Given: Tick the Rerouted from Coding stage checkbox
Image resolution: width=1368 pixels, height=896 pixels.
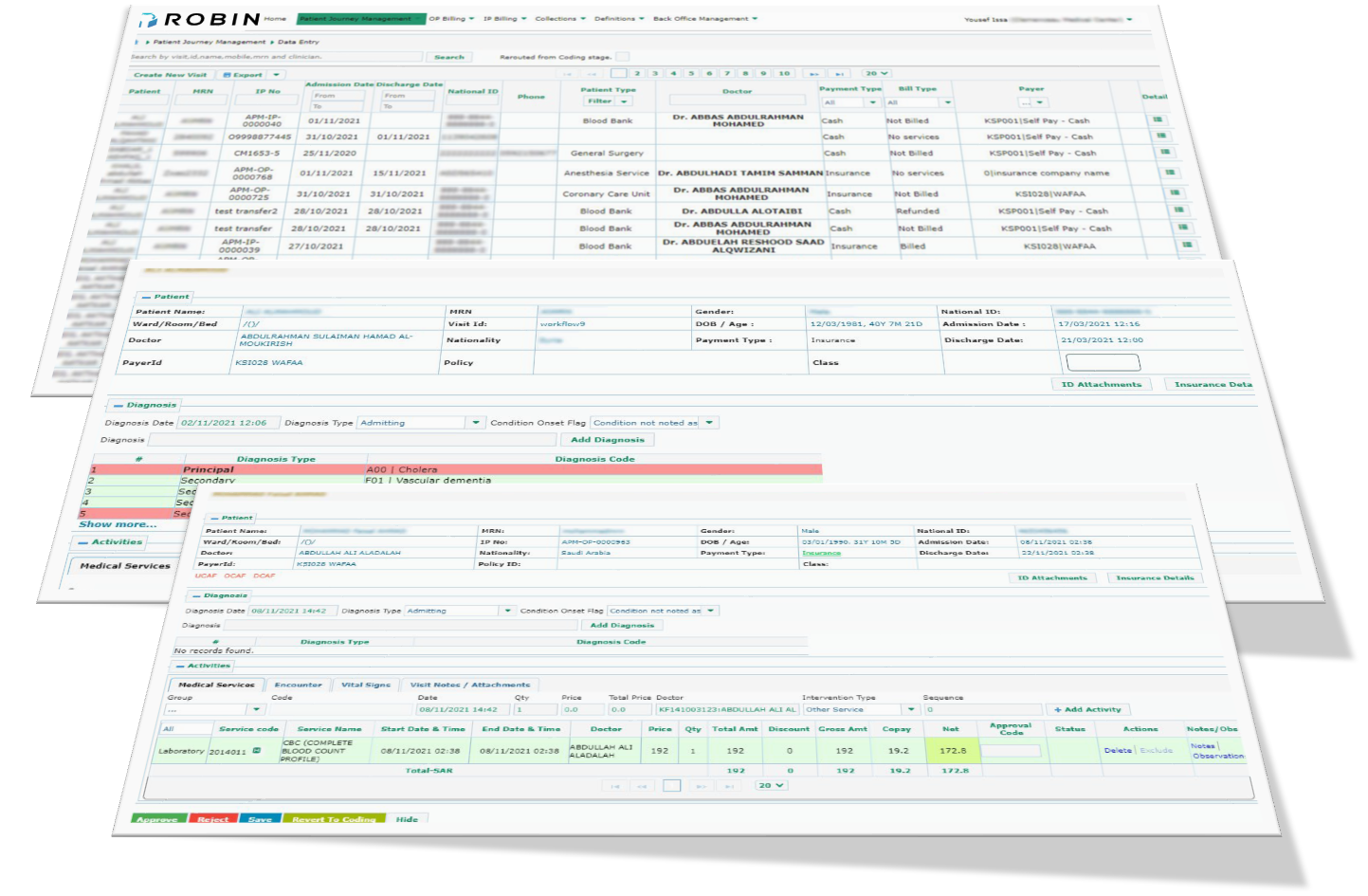Looking at the screenshot, I should point(622,57).
